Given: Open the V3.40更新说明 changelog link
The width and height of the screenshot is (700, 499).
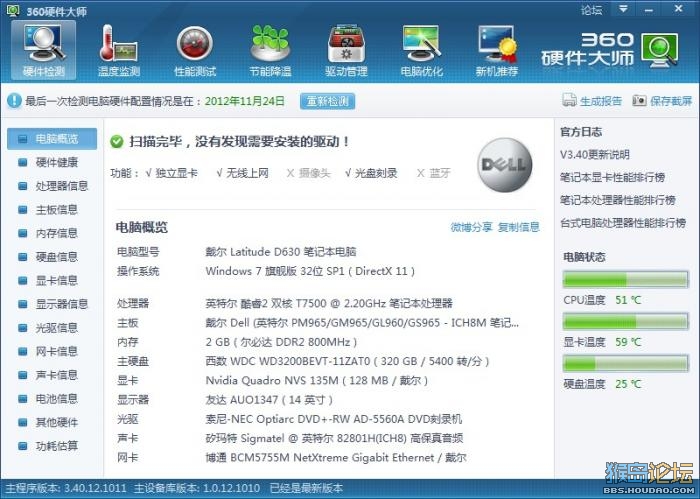Looking at the screenshot, I should 595,155.
